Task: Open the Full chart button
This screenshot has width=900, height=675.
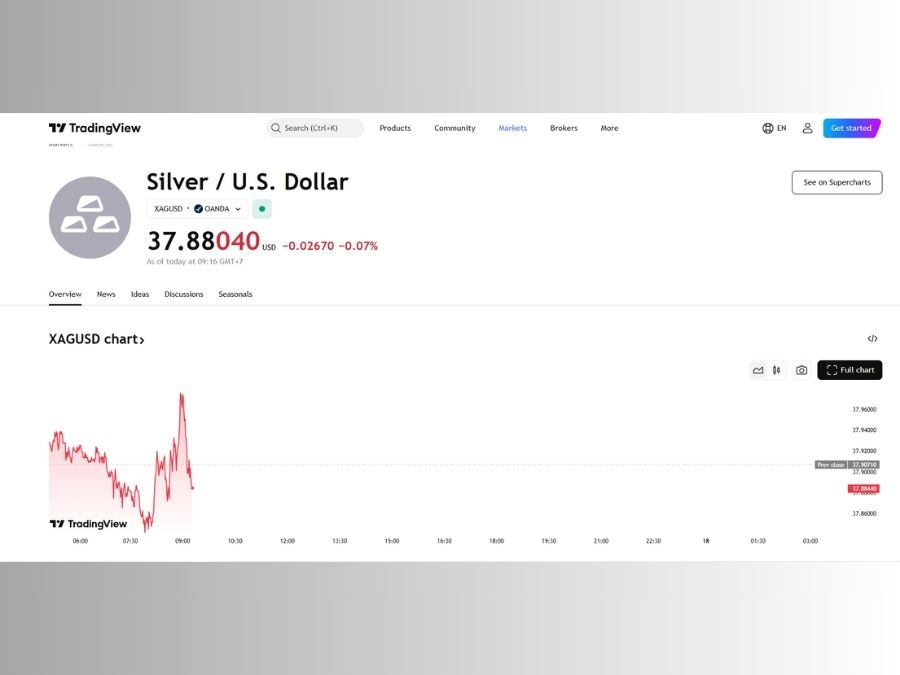Action: pos(849,370)
